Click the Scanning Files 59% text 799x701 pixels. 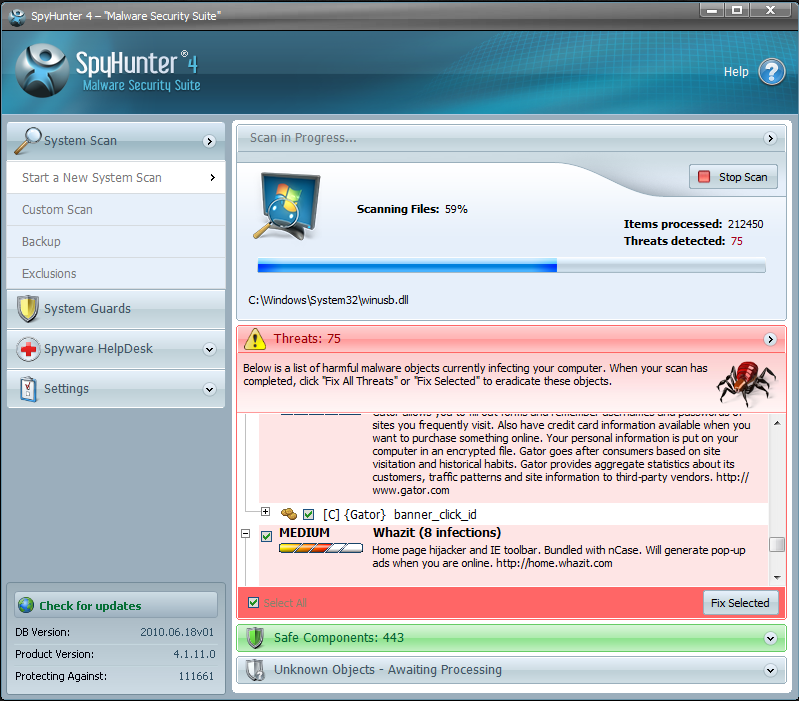(412, 209)
